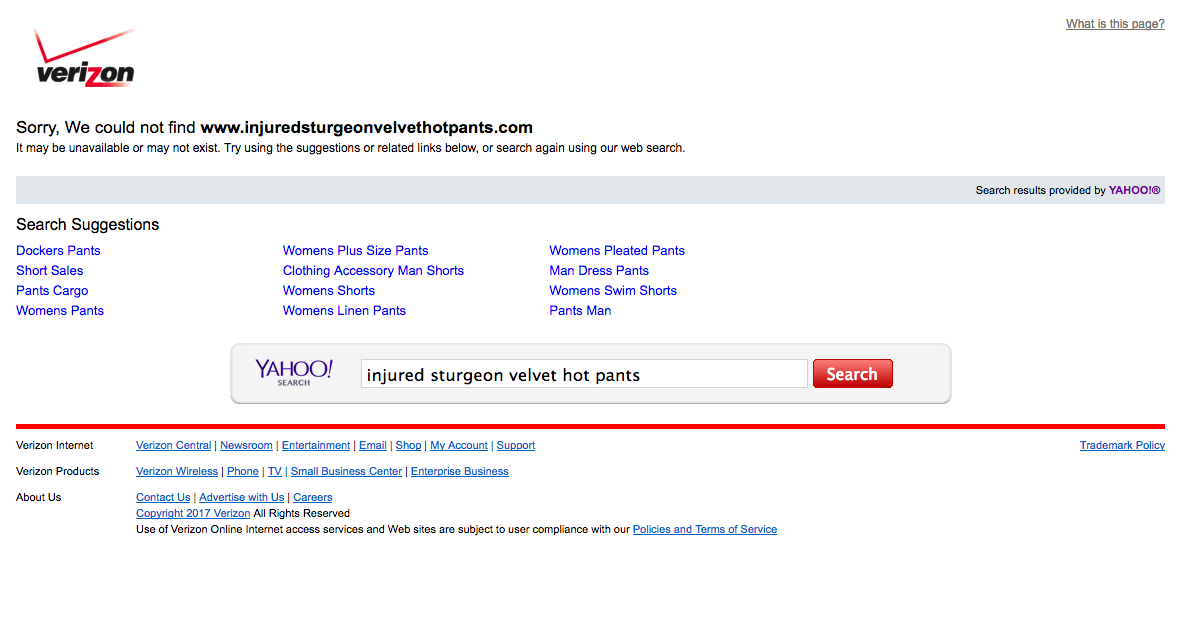
Task: Open the Enterprise Business link
Action: (x=459, y=472)
